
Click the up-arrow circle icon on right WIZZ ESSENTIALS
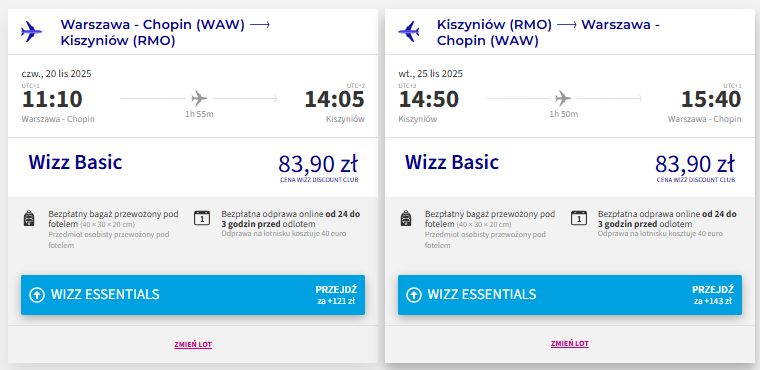pos(413,294)
